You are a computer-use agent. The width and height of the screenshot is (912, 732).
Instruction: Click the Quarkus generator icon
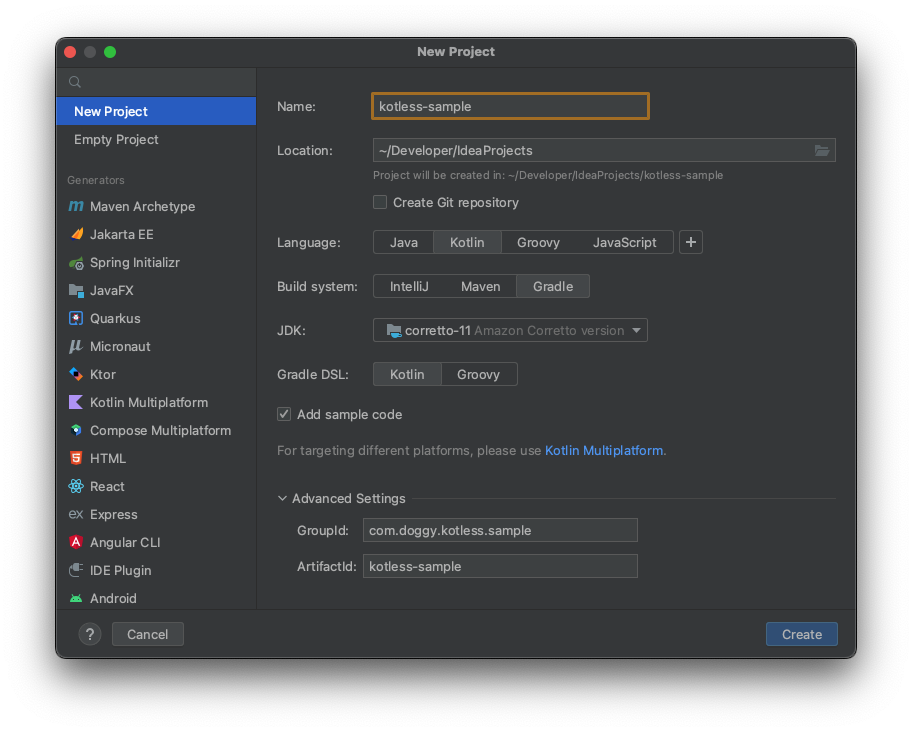pyautogui.click(x=76, y=319)
